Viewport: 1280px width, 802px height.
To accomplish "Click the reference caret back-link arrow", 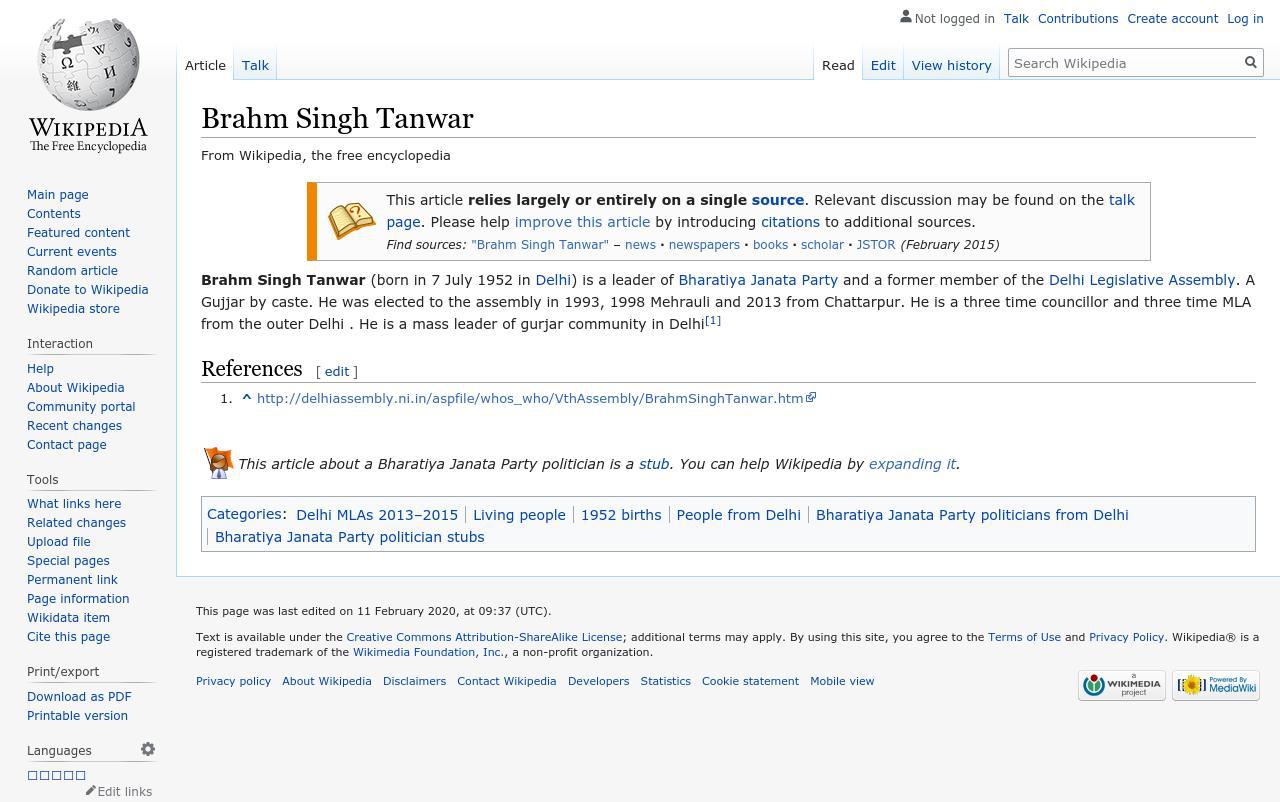I will point(246,398).
